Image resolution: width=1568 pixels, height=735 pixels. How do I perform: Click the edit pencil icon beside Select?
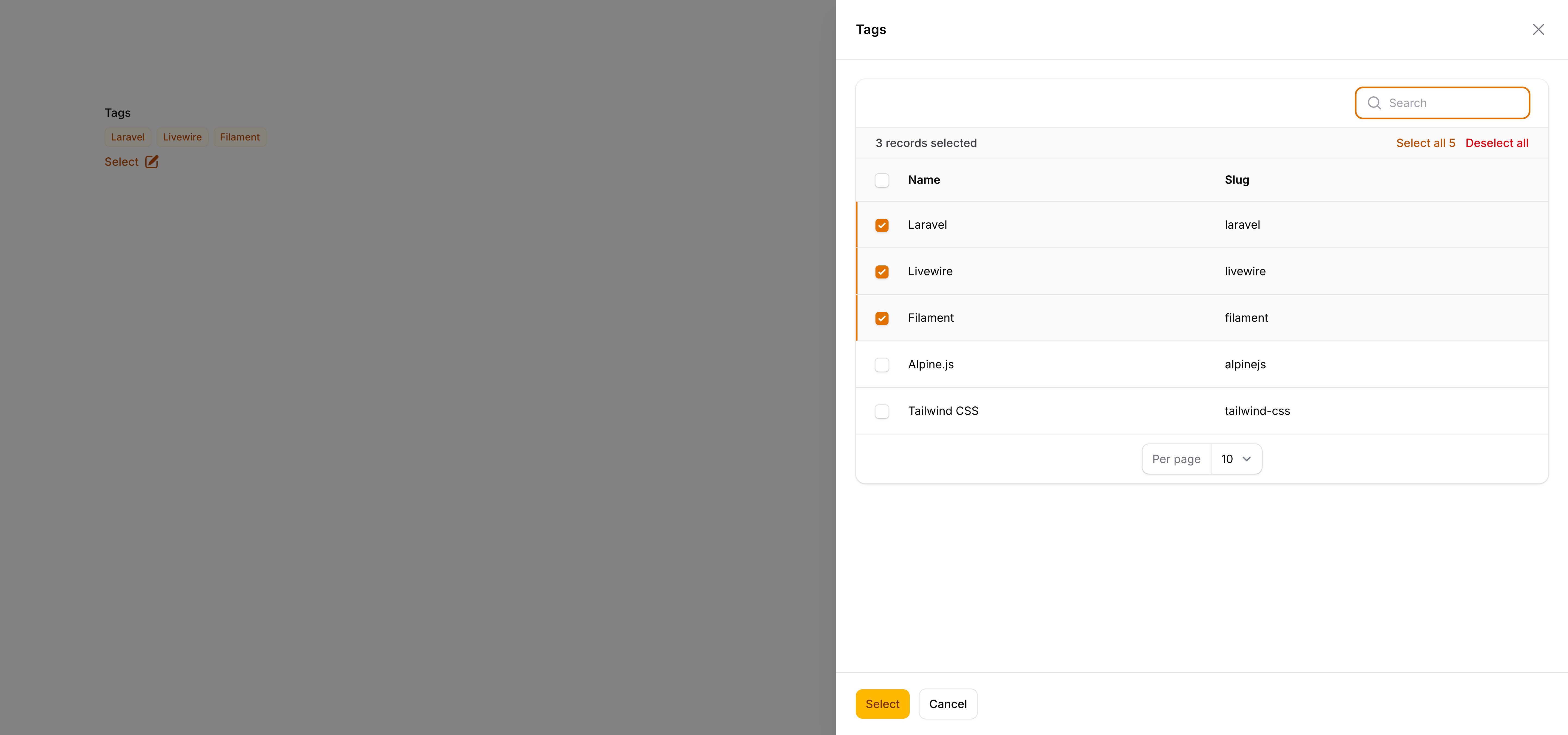point(152,162)
